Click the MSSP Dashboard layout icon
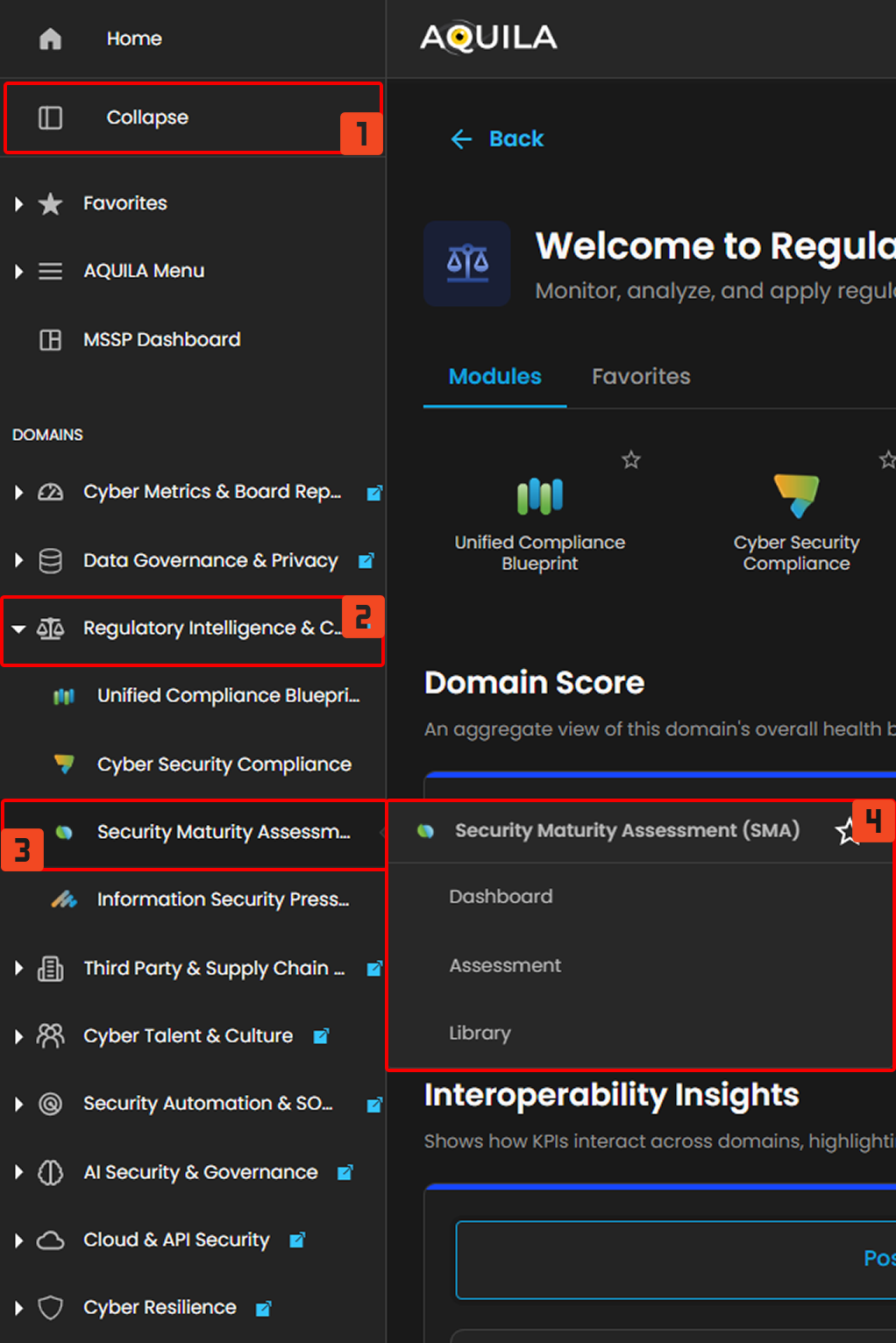The height and width of the screenshot is (1343, 896). coord(51,339)
